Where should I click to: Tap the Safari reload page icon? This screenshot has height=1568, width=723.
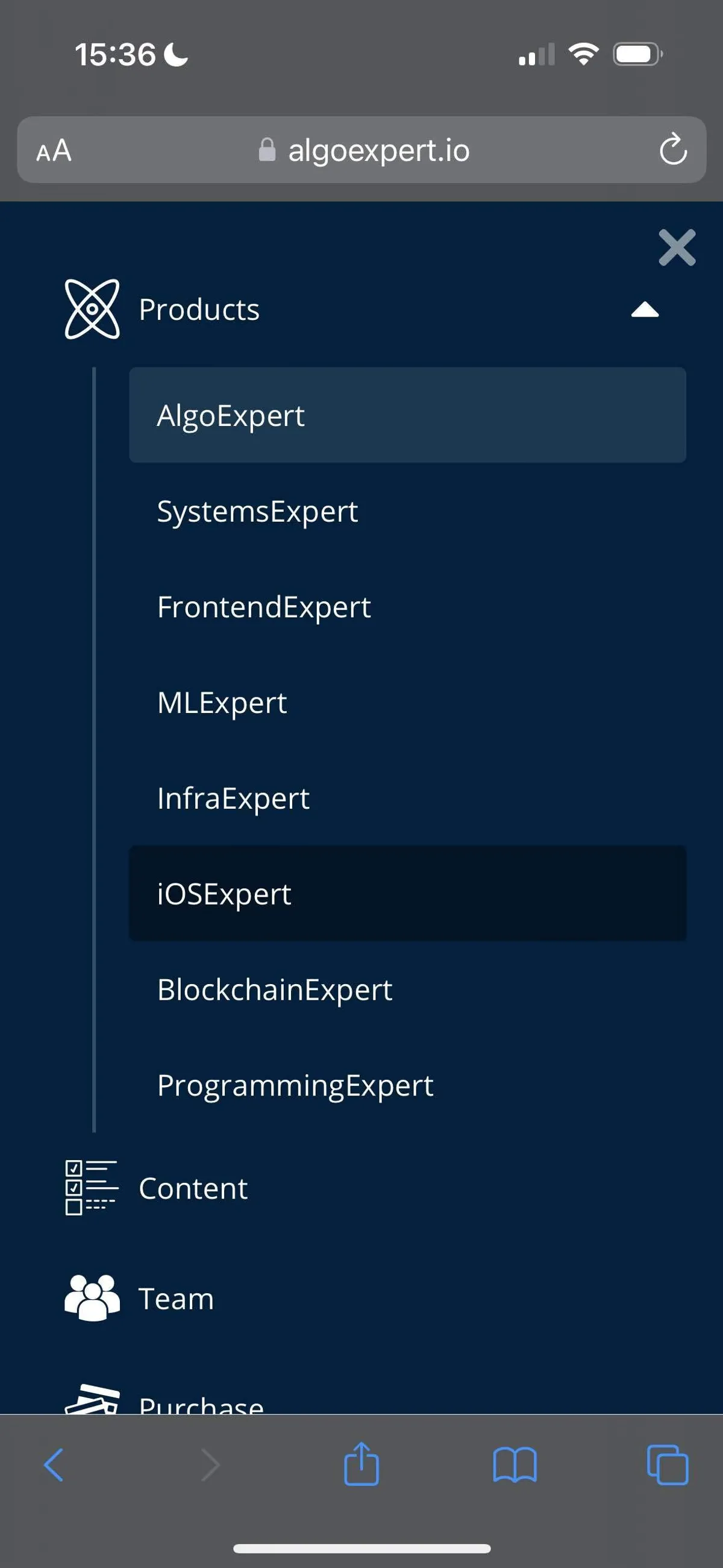point(672,149)
